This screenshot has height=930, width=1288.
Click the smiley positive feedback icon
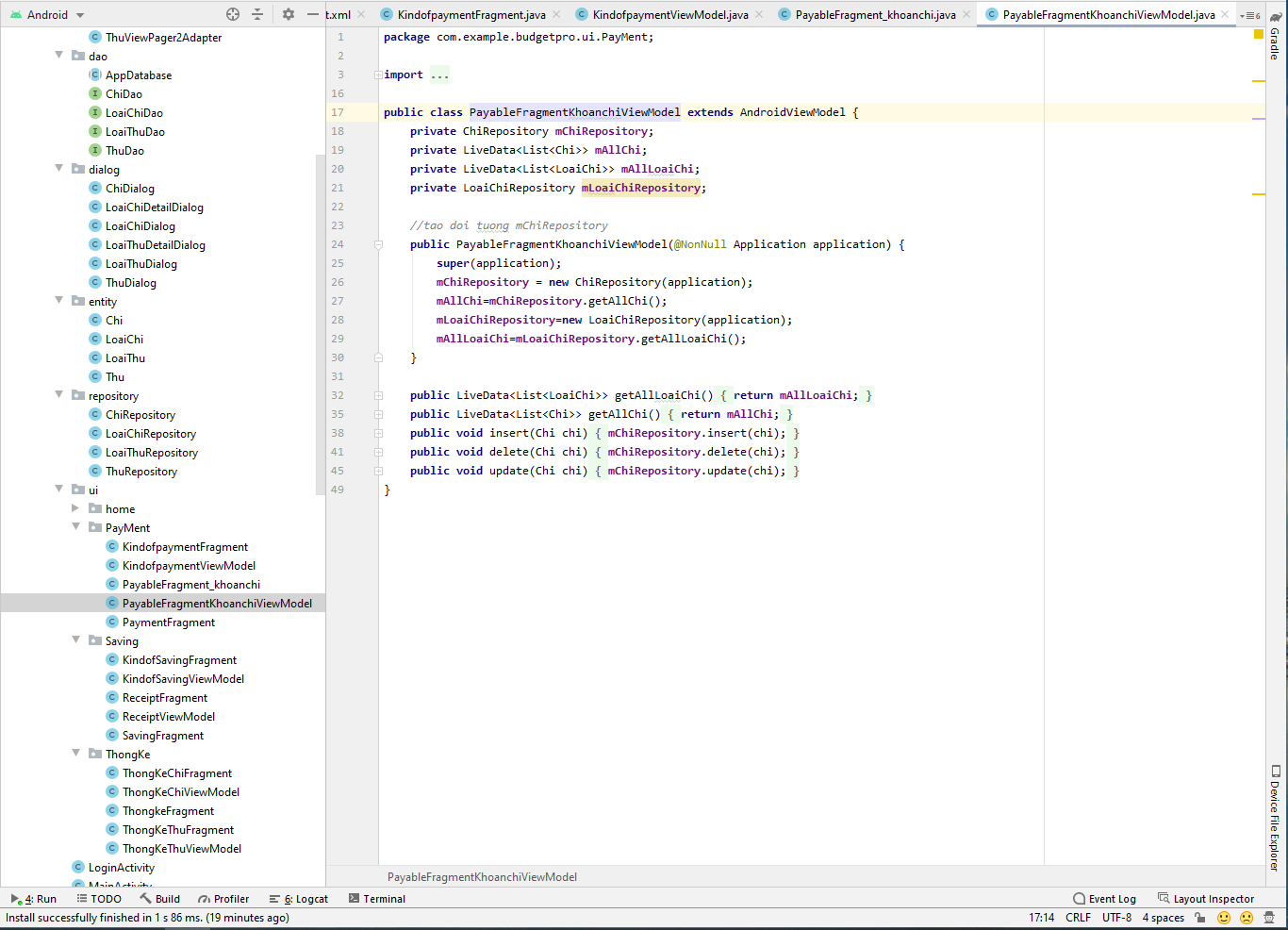click(x=1224, y=918)
